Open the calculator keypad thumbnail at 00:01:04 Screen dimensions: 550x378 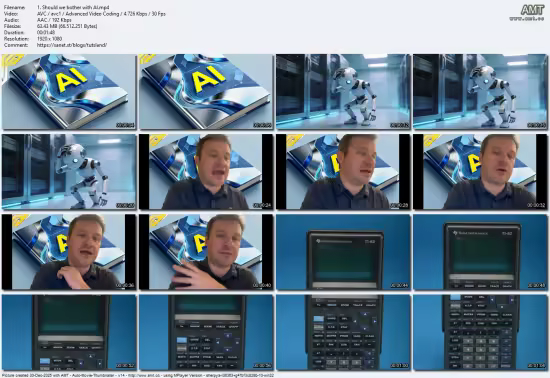point(480,332)
